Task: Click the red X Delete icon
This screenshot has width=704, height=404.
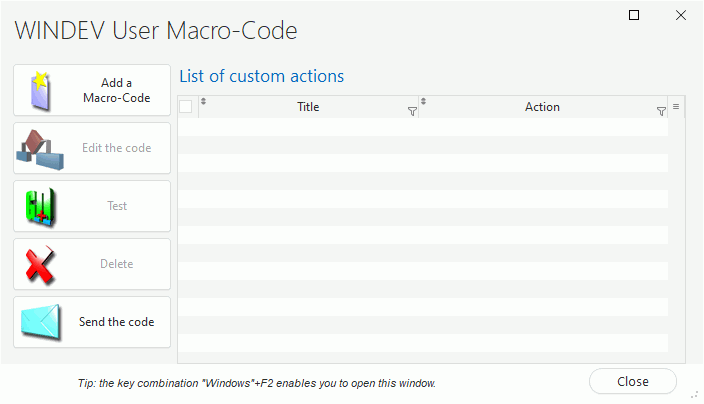Action: click(40, 265)
